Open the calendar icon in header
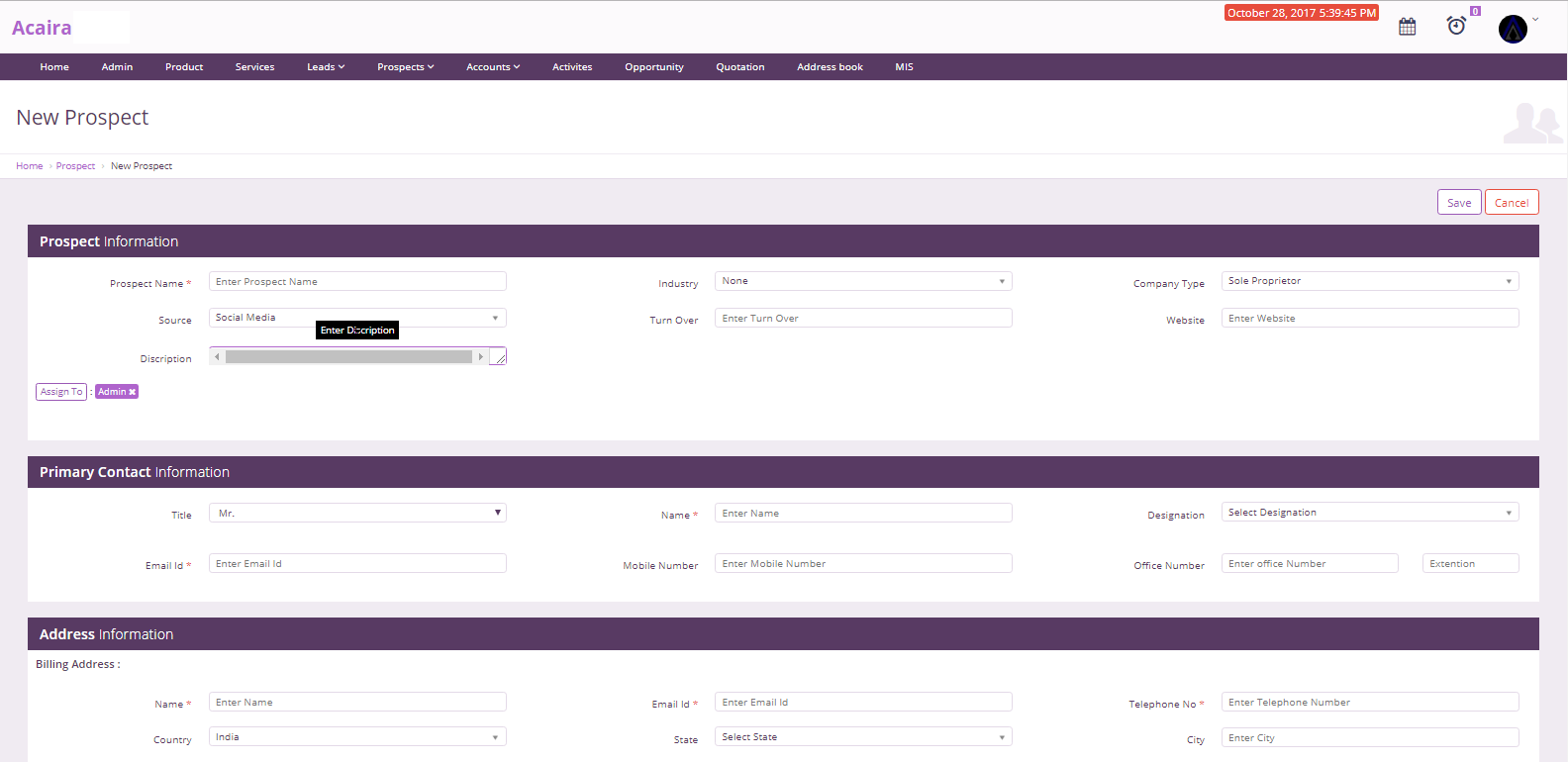Viewport: 1568px width, 762px height. 1407,27
